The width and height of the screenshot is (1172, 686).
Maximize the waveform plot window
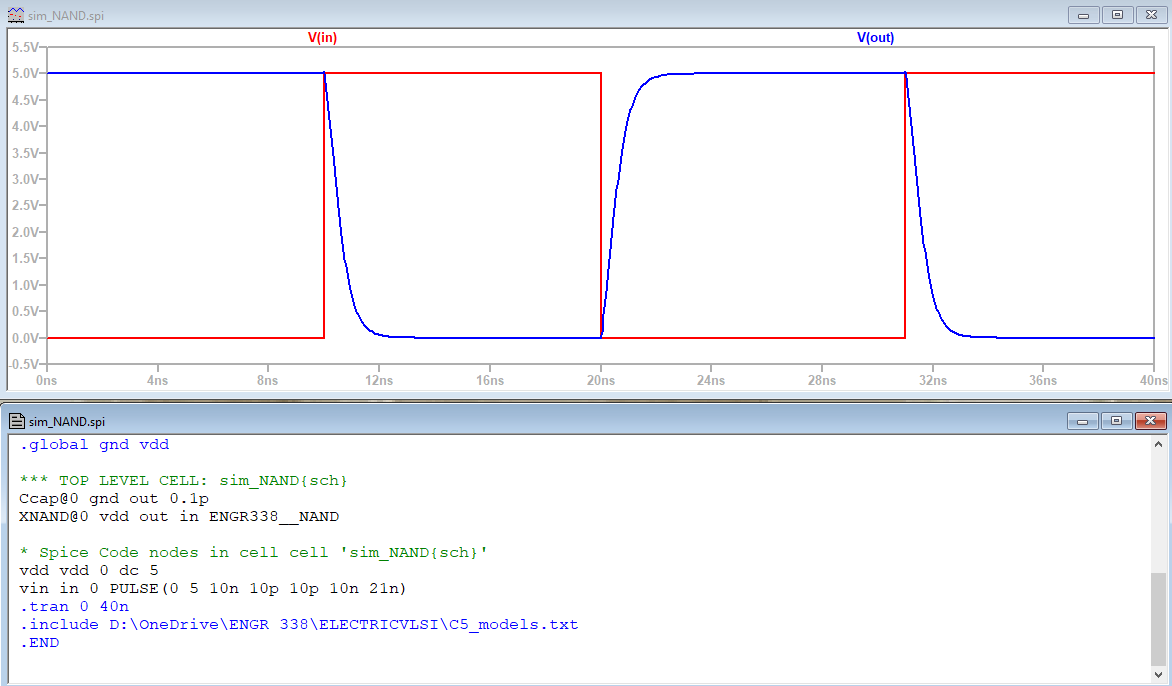tap(1117, 15)
